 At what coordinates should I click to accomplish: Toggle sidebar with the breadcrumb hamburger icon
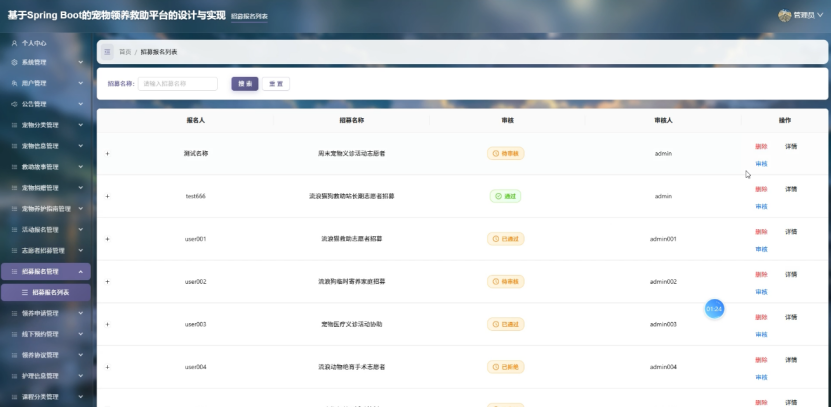(x=107, y=52)
